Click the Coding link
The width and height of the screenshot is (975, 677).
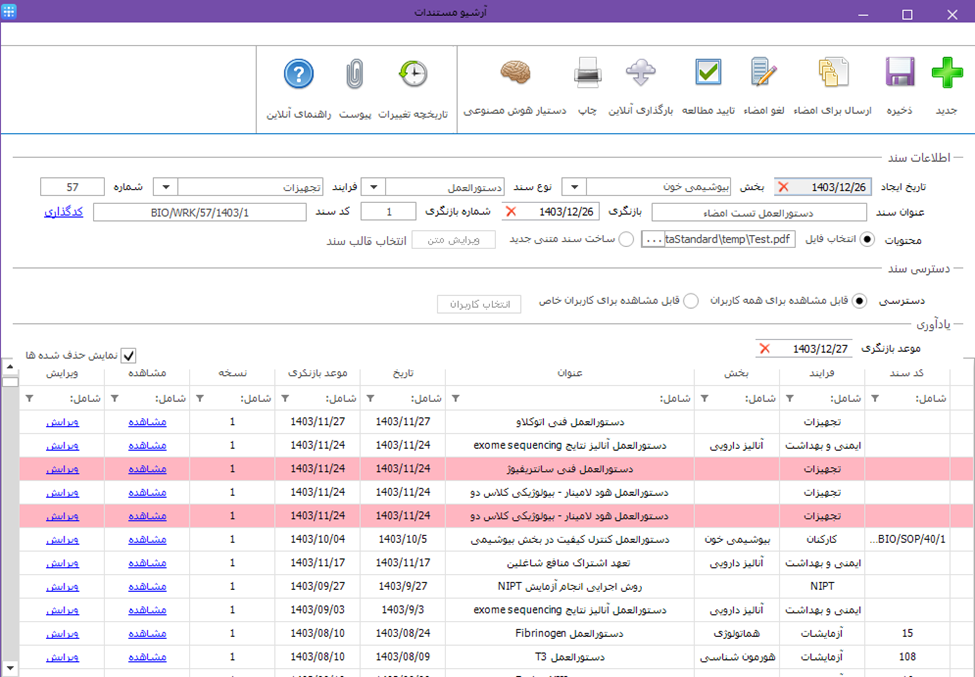63,212
